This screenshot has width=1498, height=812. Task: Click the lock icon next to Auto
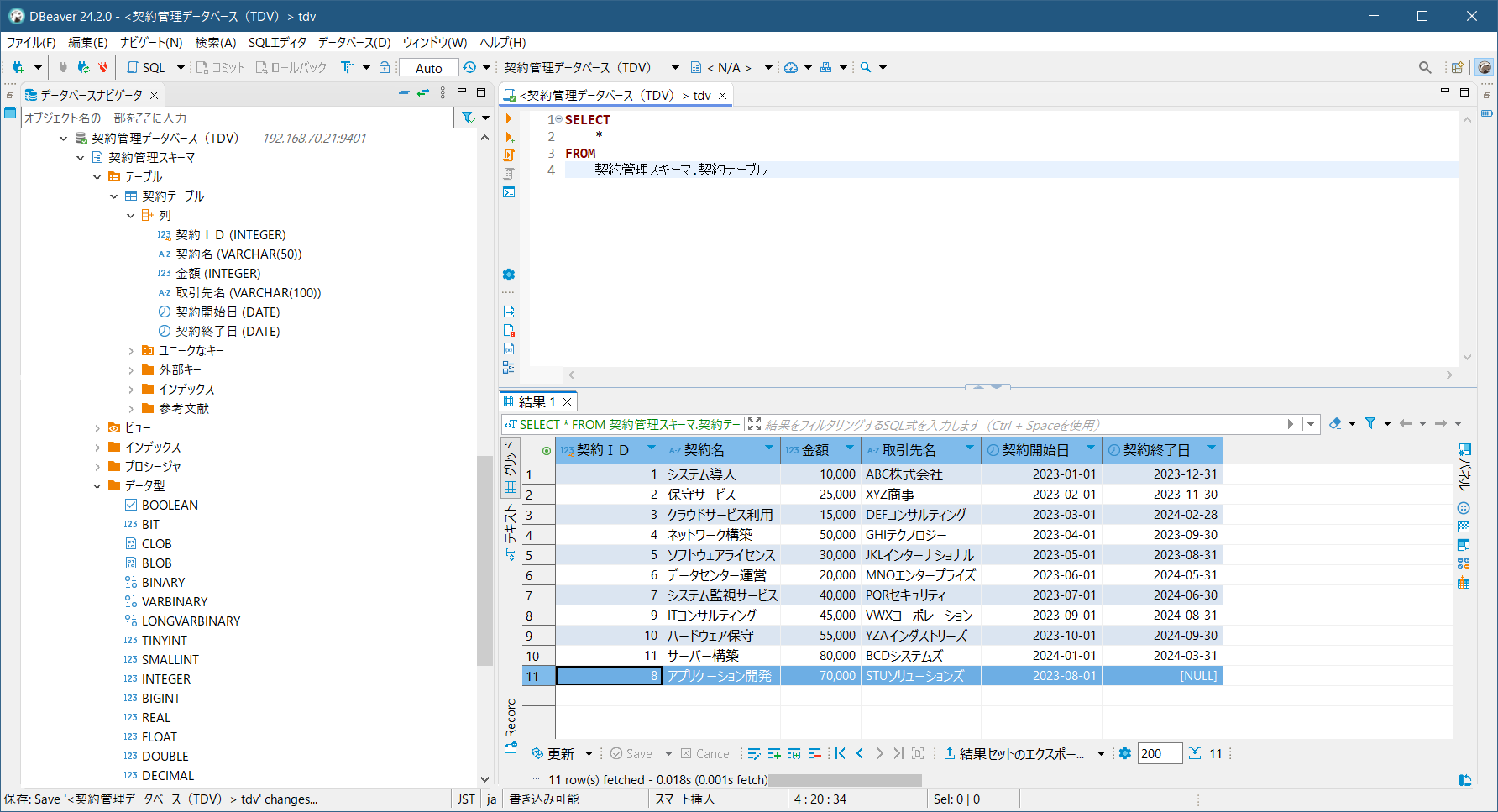click(385, 67)
